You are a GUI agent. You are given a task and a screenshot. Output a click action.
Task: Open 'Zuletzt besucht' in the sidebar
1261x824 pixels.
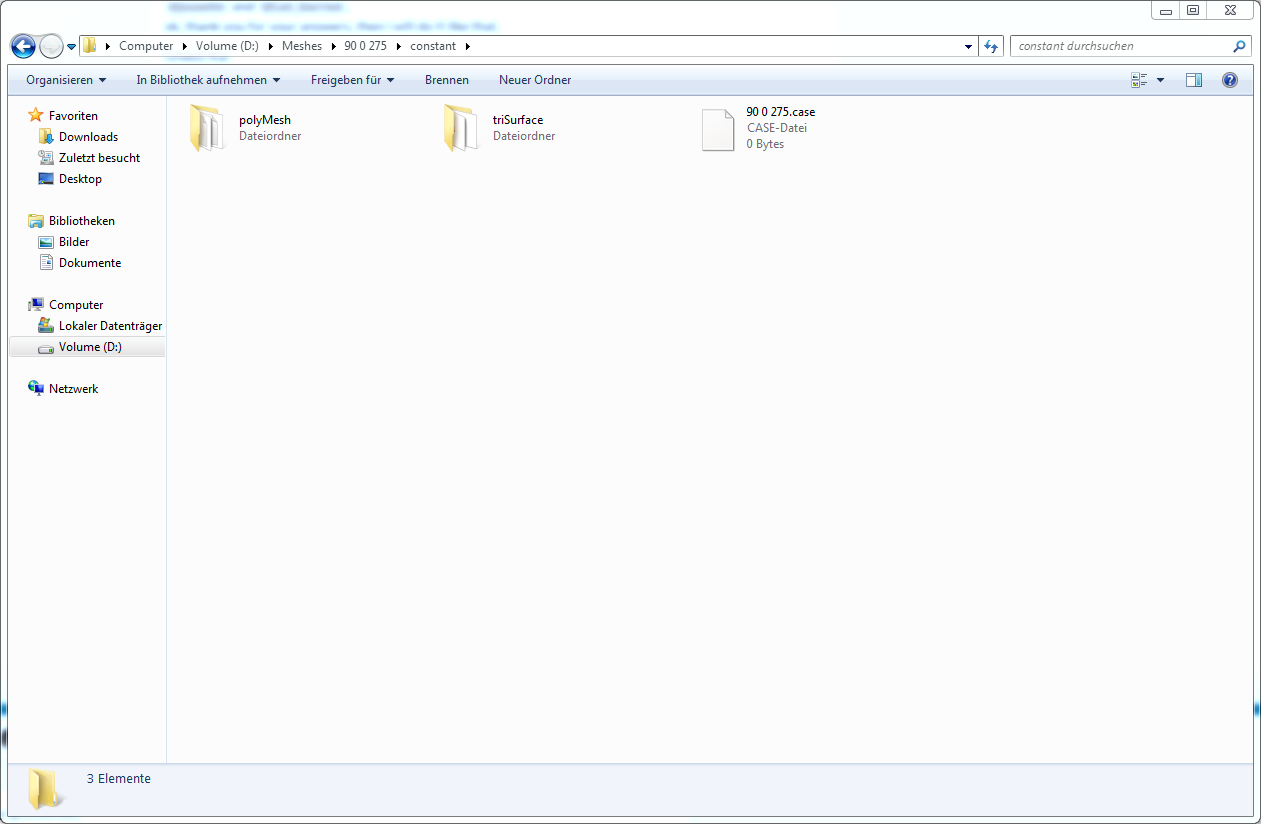click(99, 158)
